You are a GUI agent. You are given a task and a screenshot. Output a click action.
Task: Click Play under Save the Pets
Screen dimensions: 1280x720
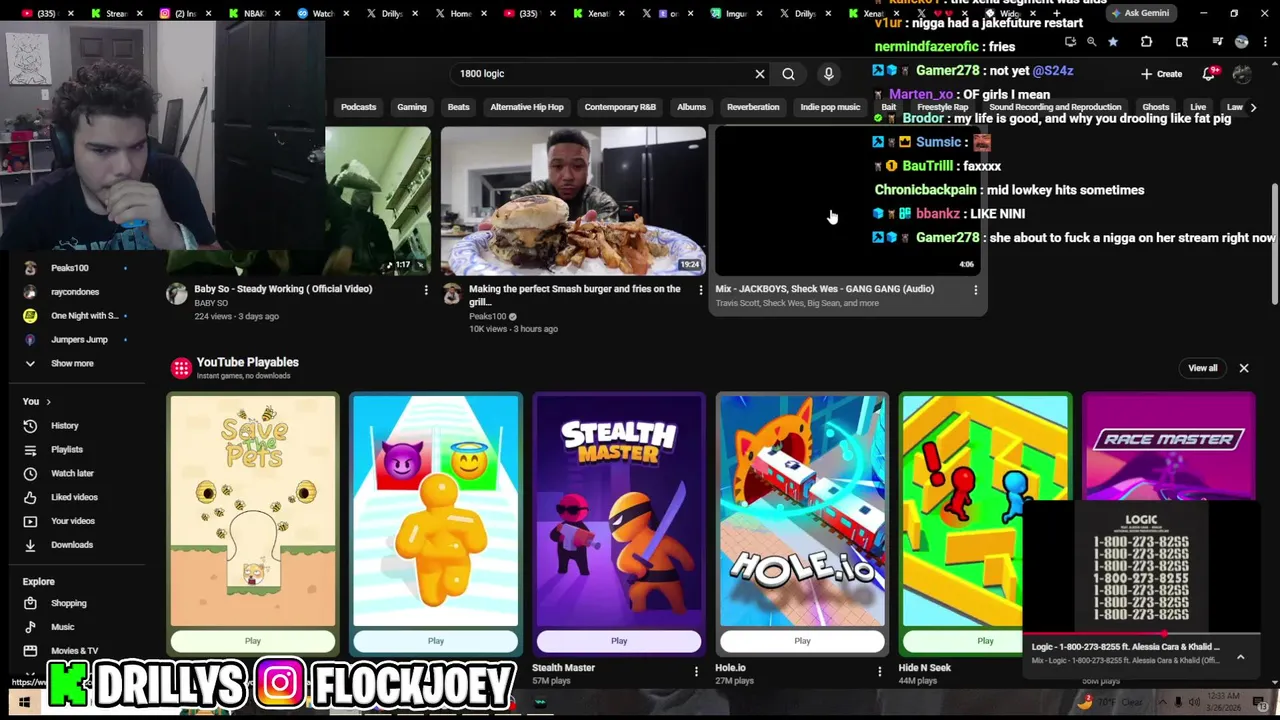252,641
